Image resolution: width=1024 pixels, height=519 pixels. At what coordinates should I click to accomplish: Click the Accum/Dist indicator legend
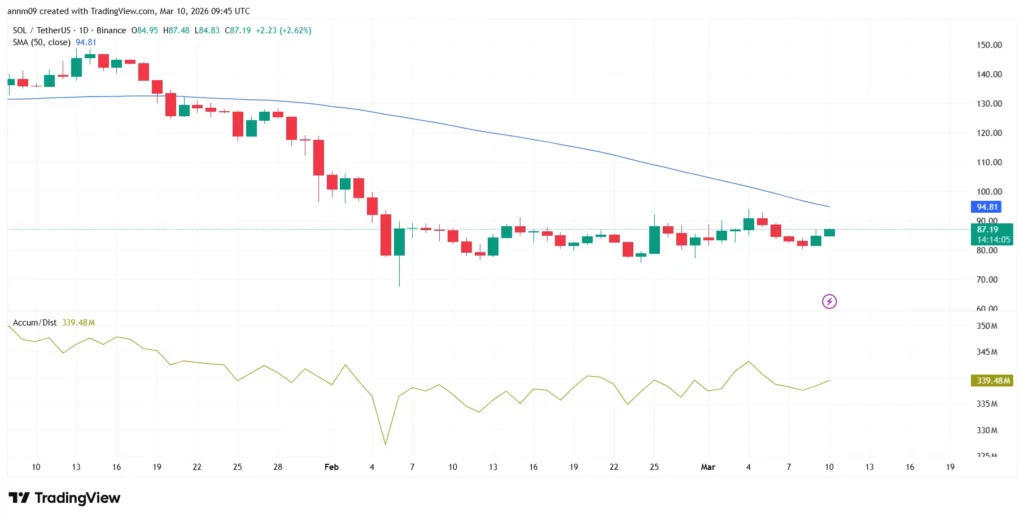coord(33,323)
